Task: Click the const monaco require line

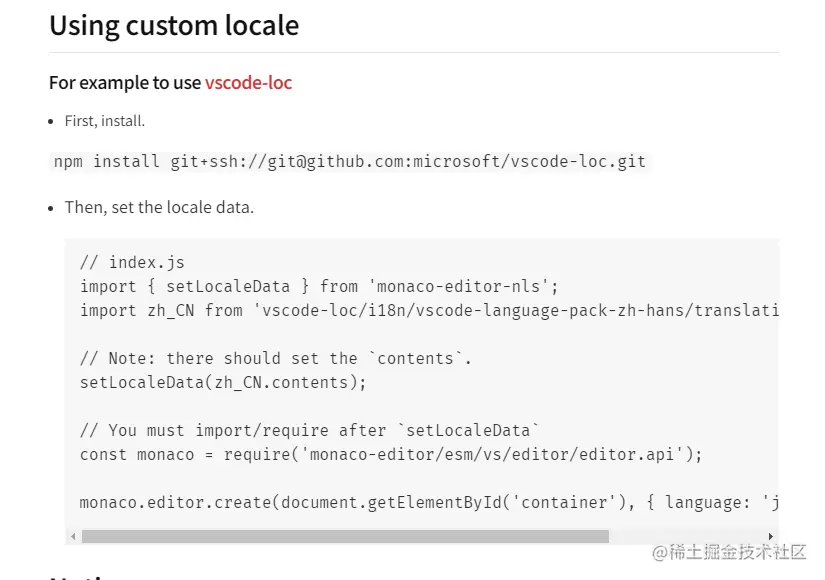Action: (x=391, y=454)
